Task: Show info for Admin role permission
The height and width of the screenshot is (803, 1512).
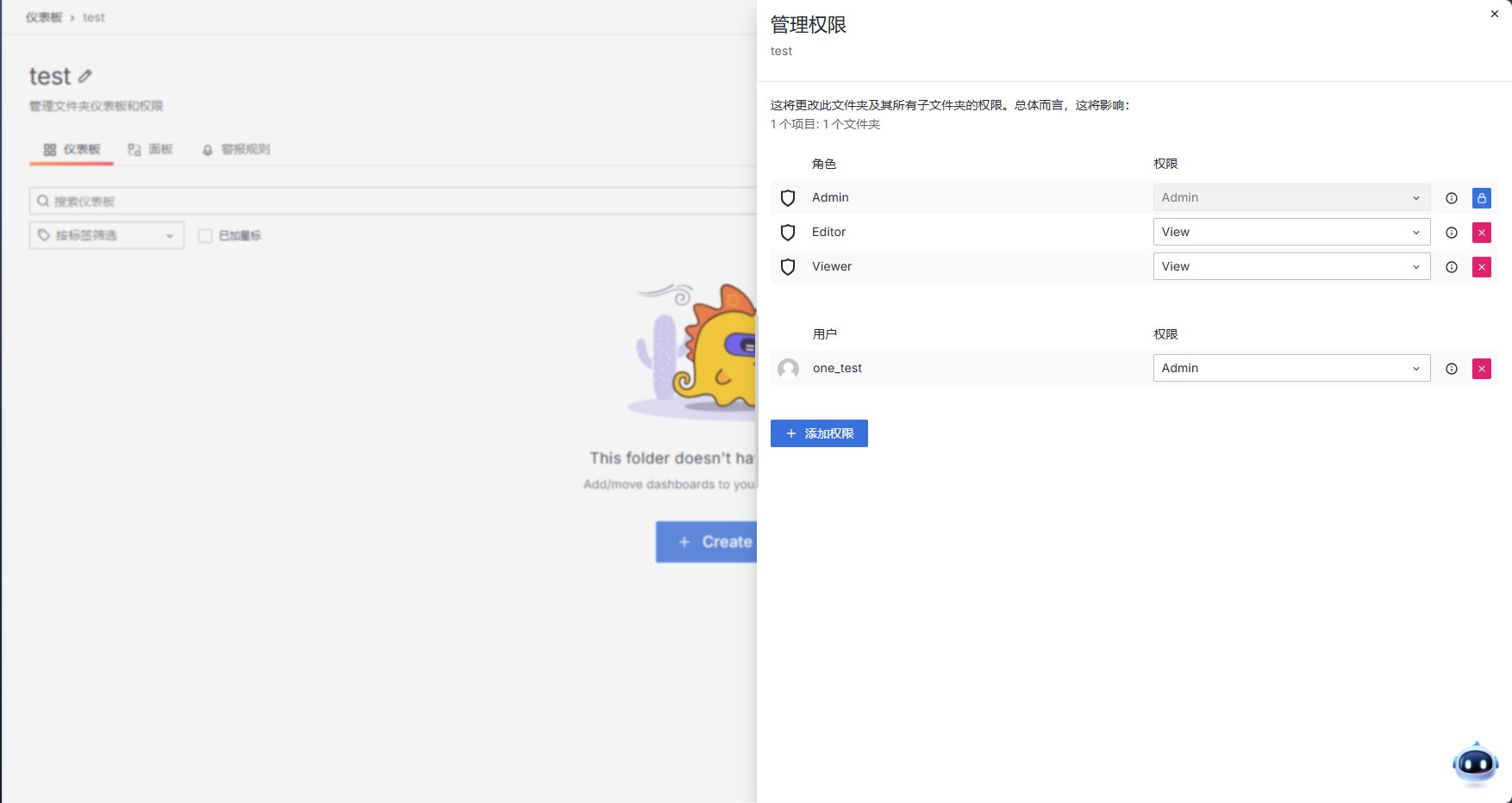Action: point(1452,198)
